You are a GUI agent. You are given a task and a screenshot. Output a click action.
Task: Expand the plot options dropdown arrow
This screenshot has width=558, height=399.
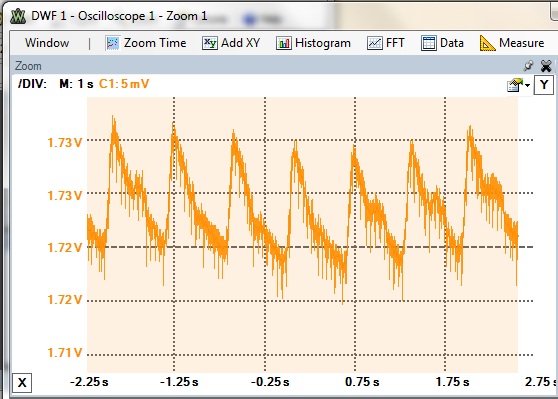click(x=527, y=85)
